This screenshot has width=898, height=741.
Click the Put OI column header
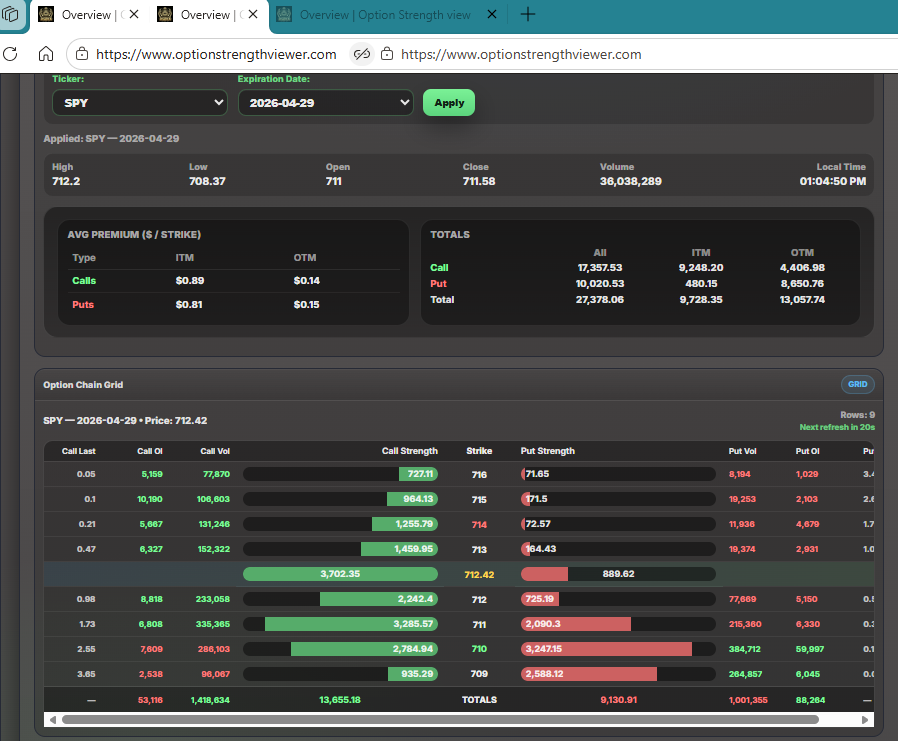[x=807, y=451]
